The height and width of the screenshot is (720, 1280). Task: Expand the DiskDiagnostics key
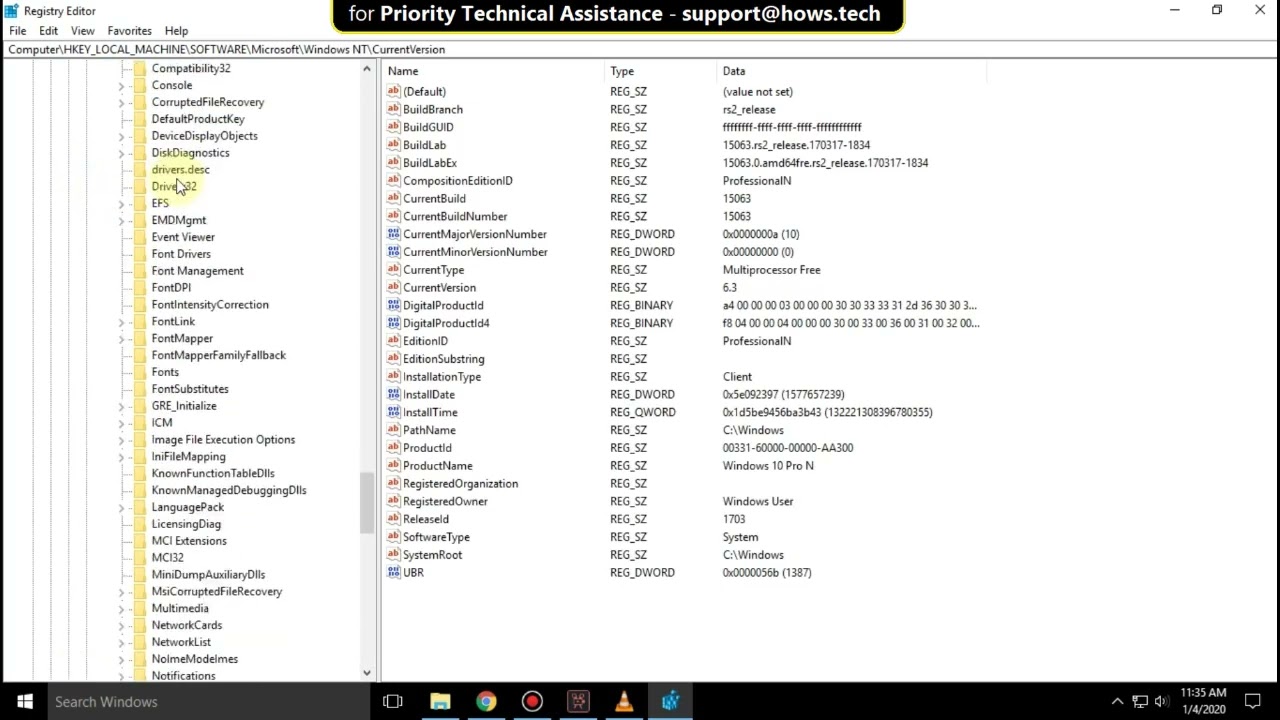122,153
